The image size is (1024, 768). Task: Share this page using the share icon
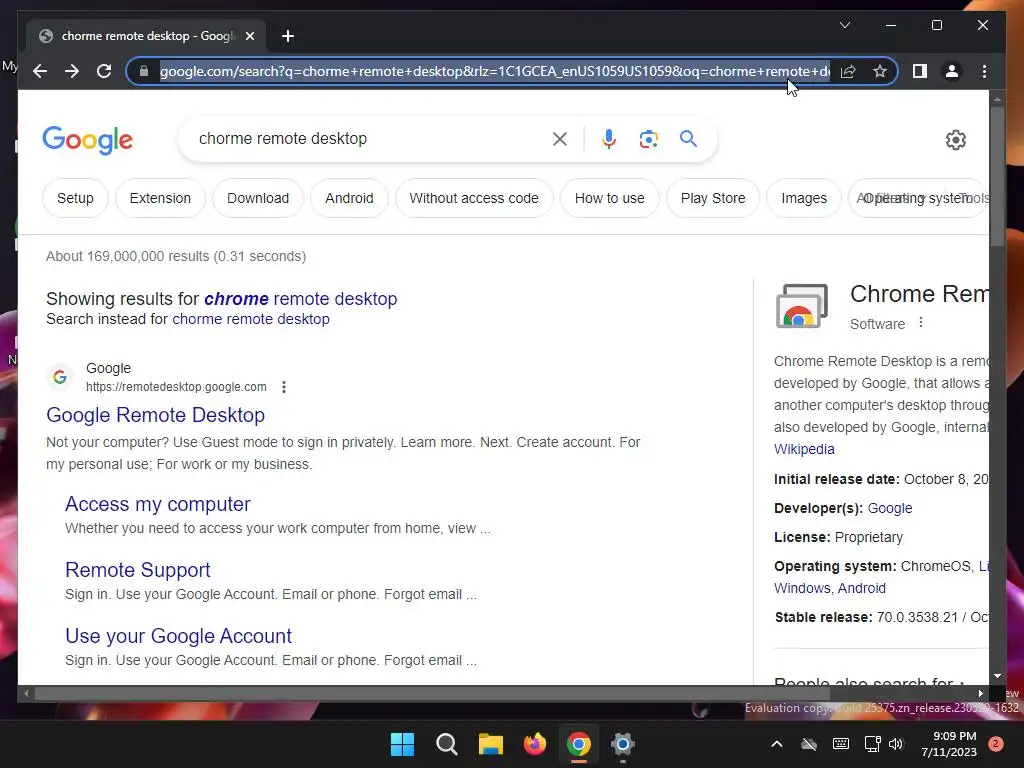click(x=848, y=71)
